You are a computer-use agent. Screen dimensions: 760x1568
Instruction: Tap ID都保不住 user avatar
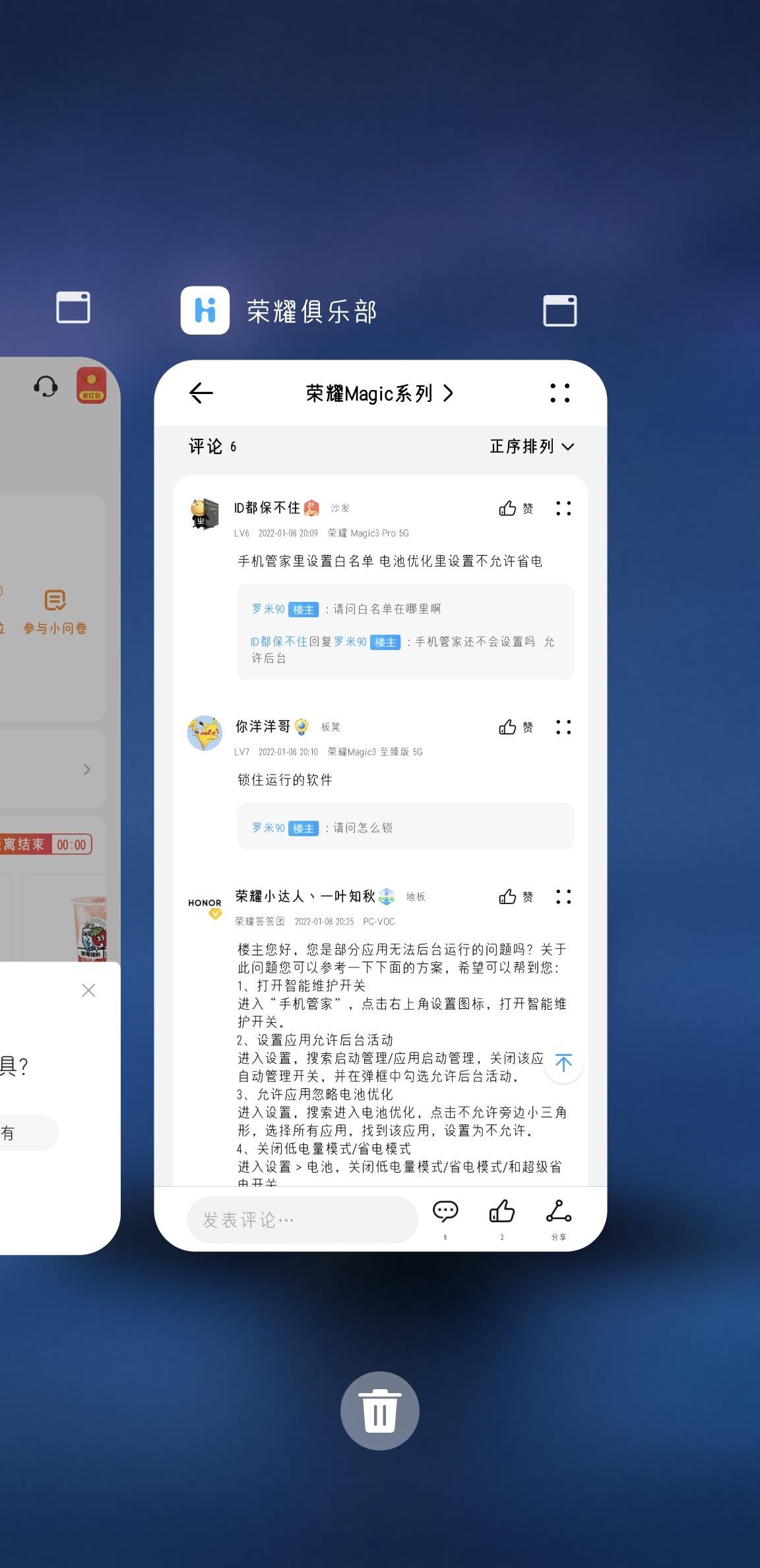coord(205,514)
